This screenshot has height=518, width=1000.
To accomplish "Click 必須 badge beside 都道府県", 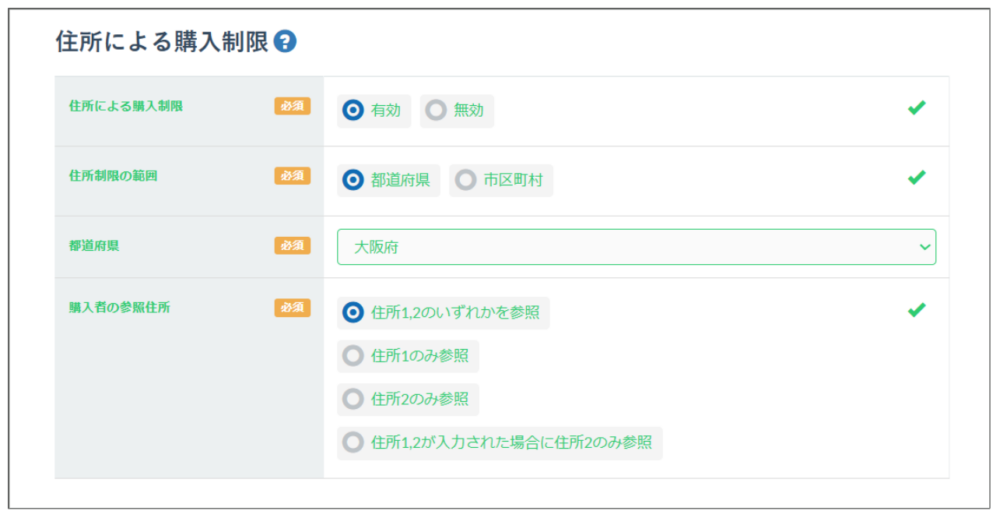I will coord(292,245).
